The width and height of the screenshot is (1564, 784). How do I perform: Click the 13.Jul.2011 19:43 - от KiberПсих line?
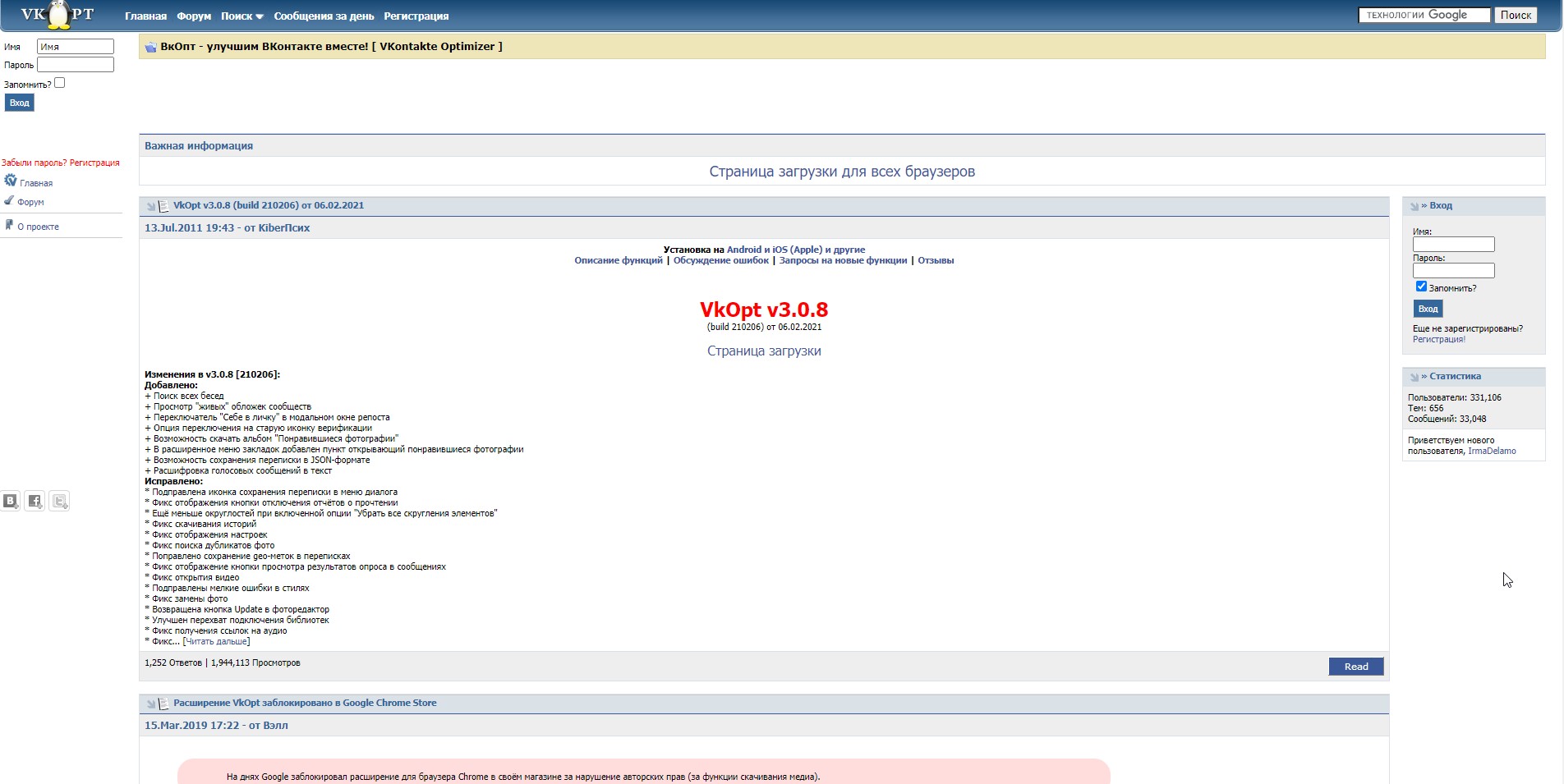tap(227, 228)
